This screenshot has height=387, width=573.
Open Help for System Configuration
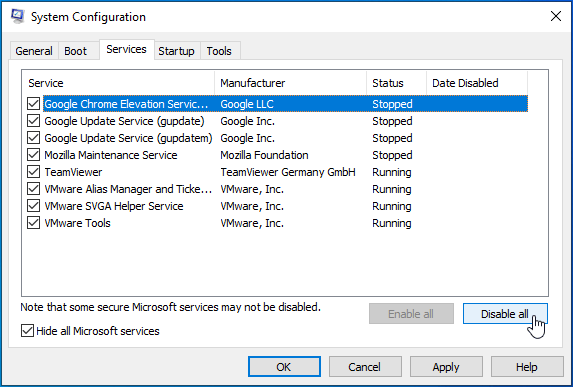527,367
